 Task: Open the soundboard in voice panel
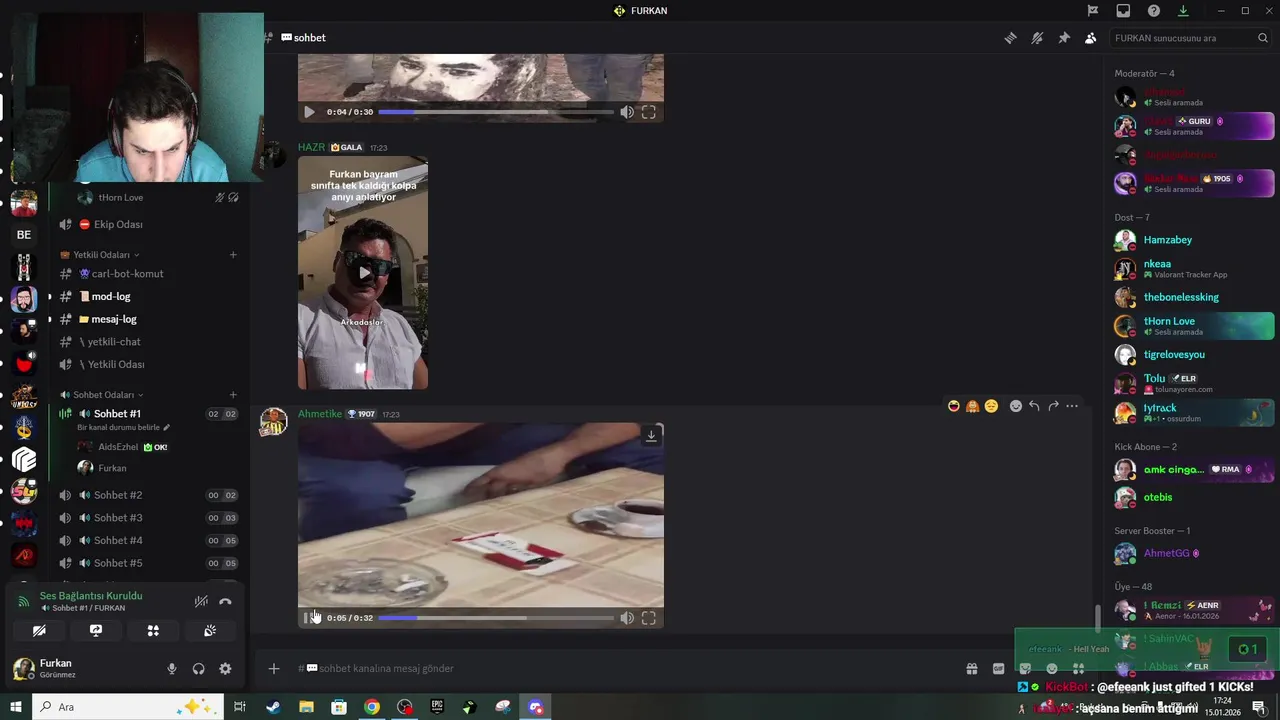pyautogui.click(x=210, y=631)
